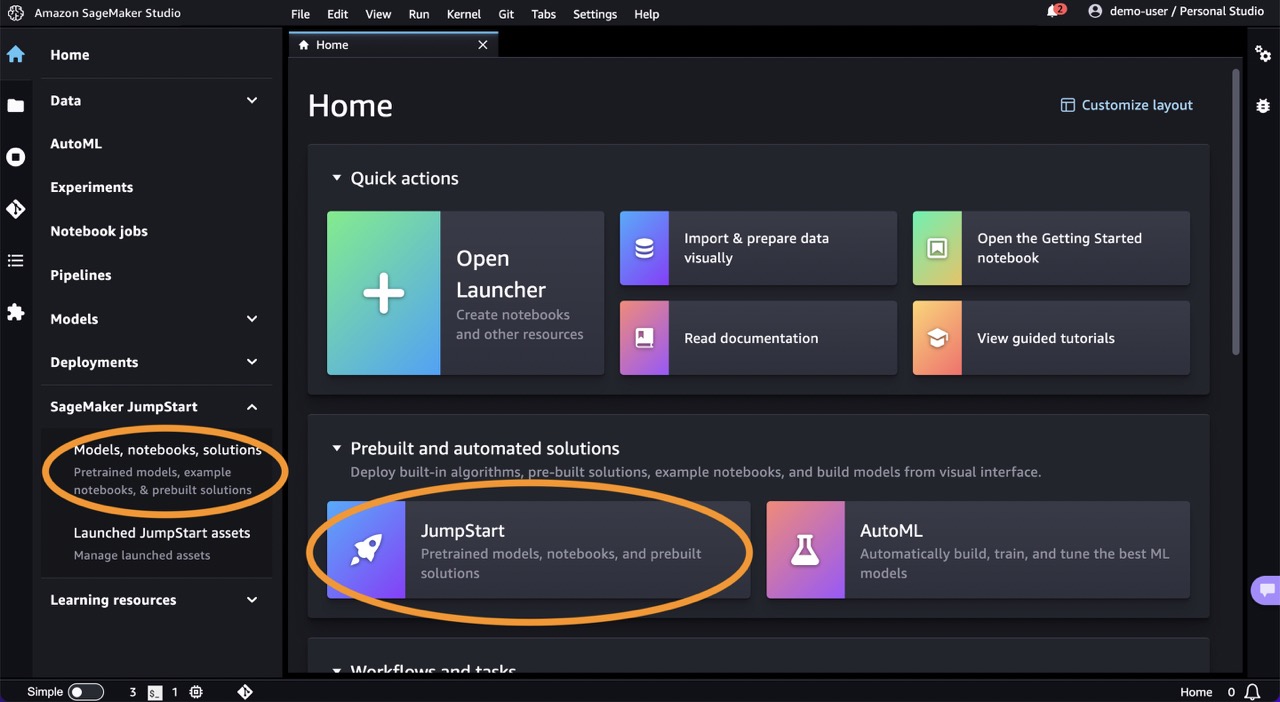The image size is (1280, 702).
Task: Click the Git icon in status bar
Action: point(245,692)
